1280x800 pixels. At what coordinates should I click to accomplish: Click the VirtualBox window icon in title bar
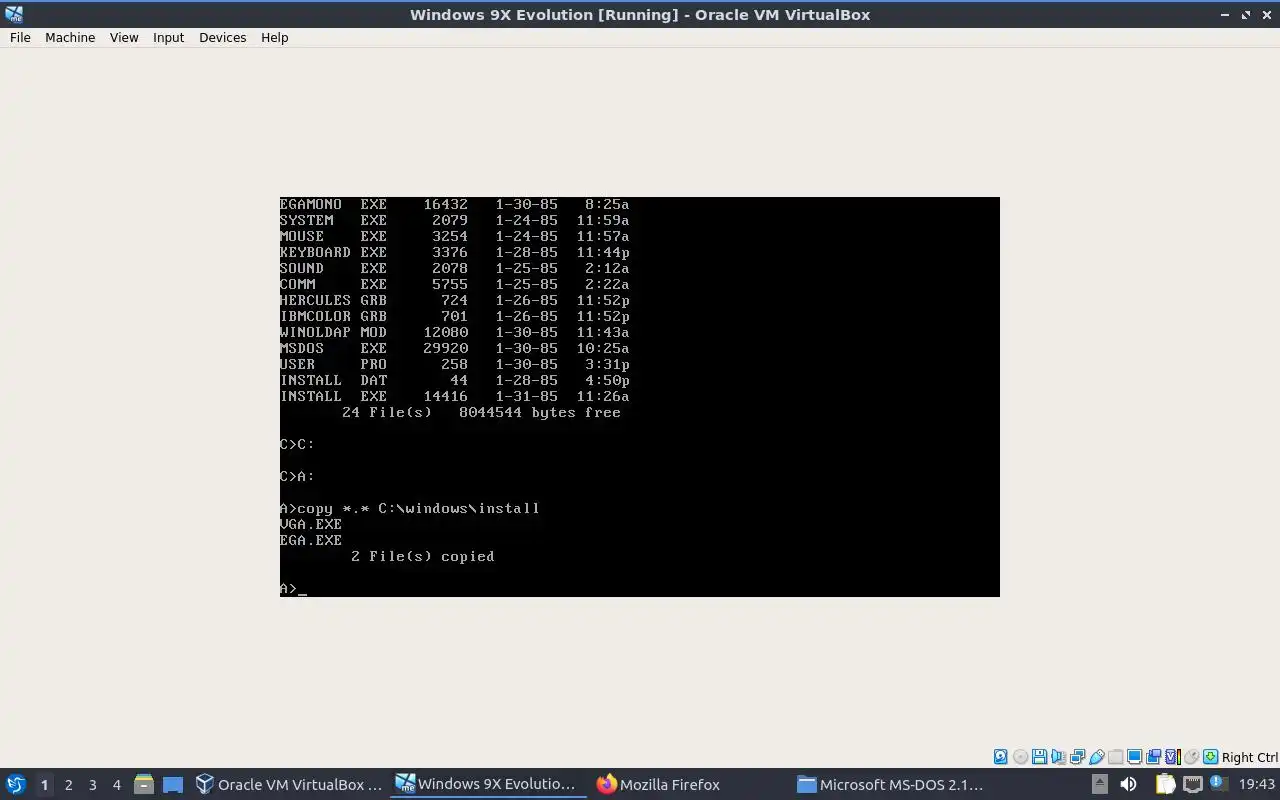13,14
